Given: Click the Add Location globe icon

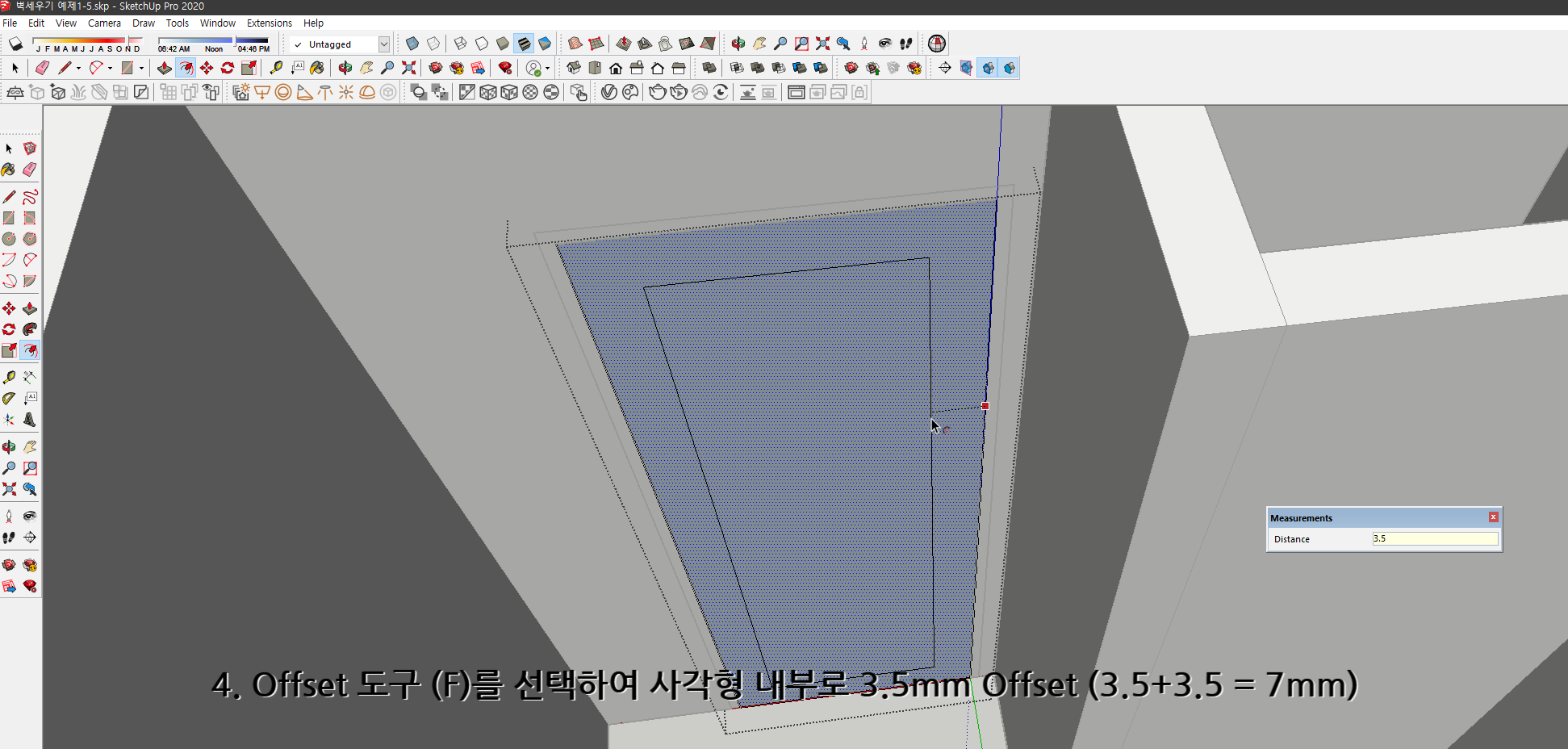Looking at the screenshot, I should [x=937, y=44].
